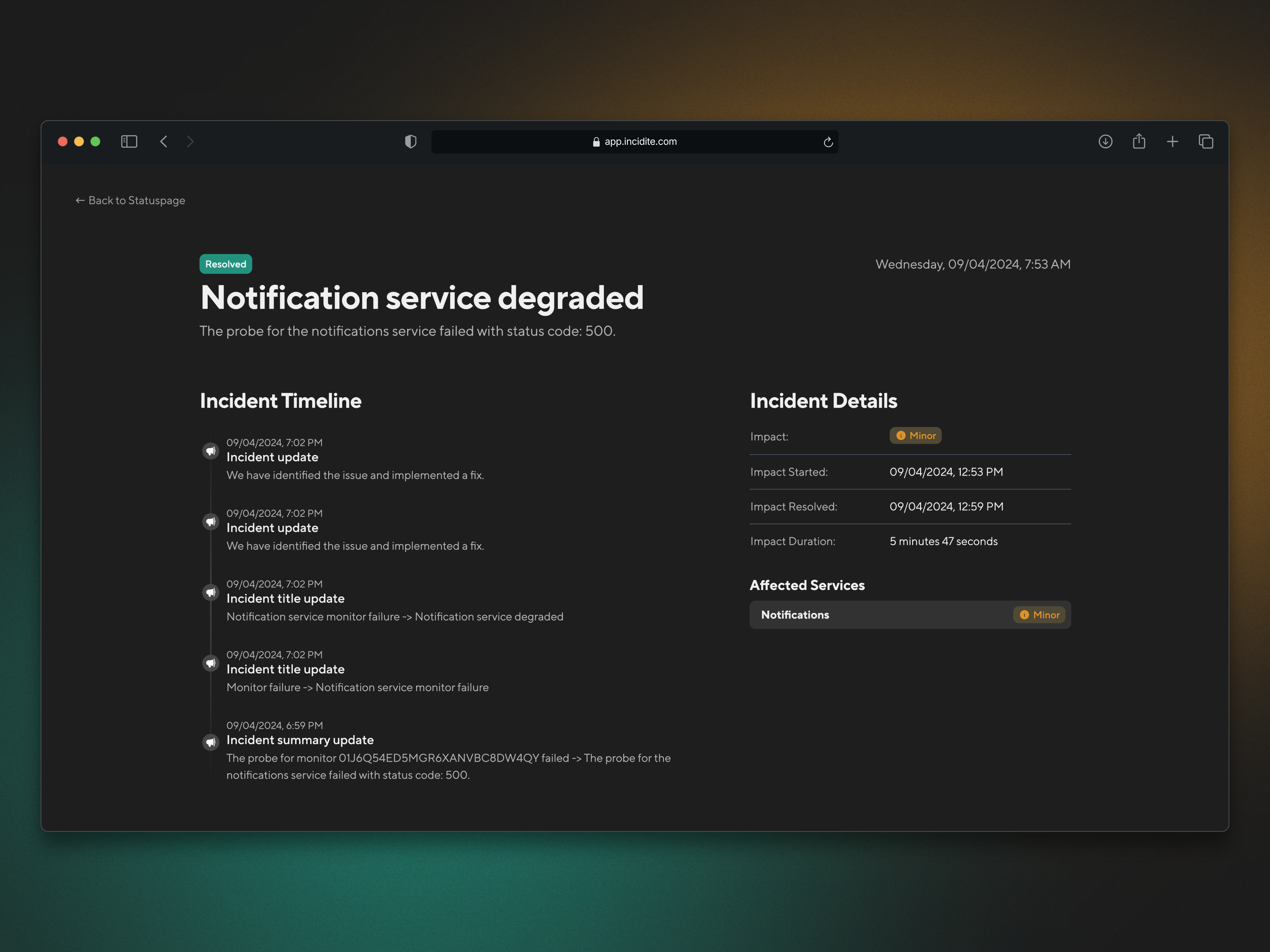Go back with the browser back arrow
This screenshot has width=1270, height=952.
164,141
